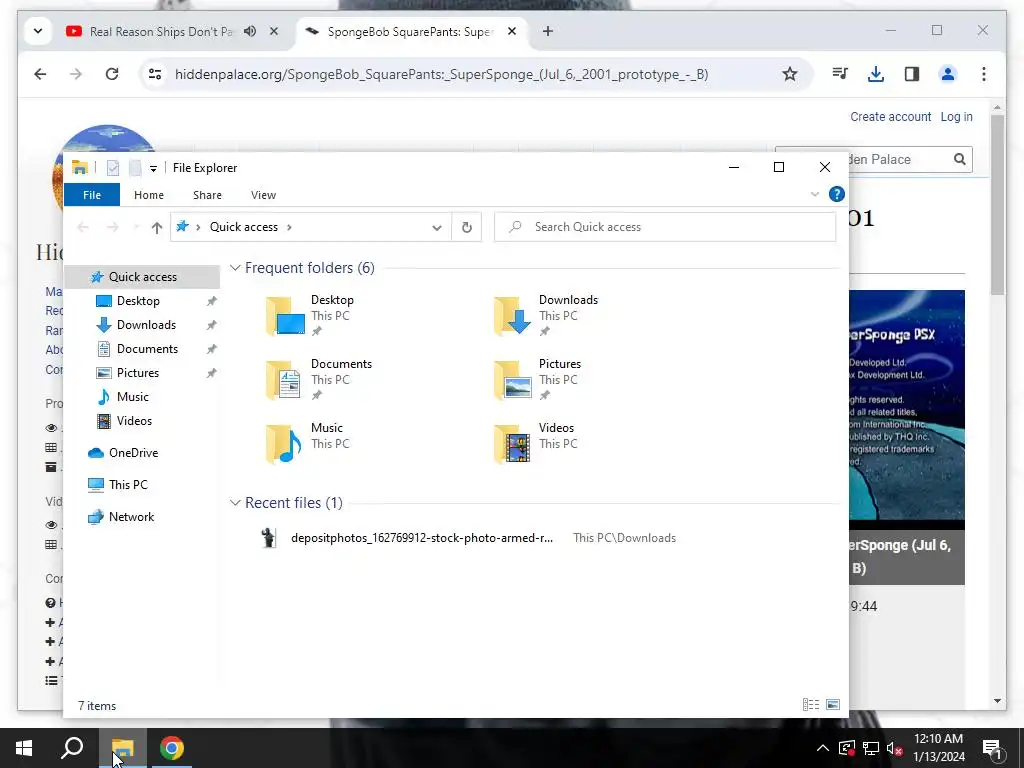This screenshot has width=1024, height=768.
Task: Select Downloads in the navigation pane
Action: tap(146, 325)
